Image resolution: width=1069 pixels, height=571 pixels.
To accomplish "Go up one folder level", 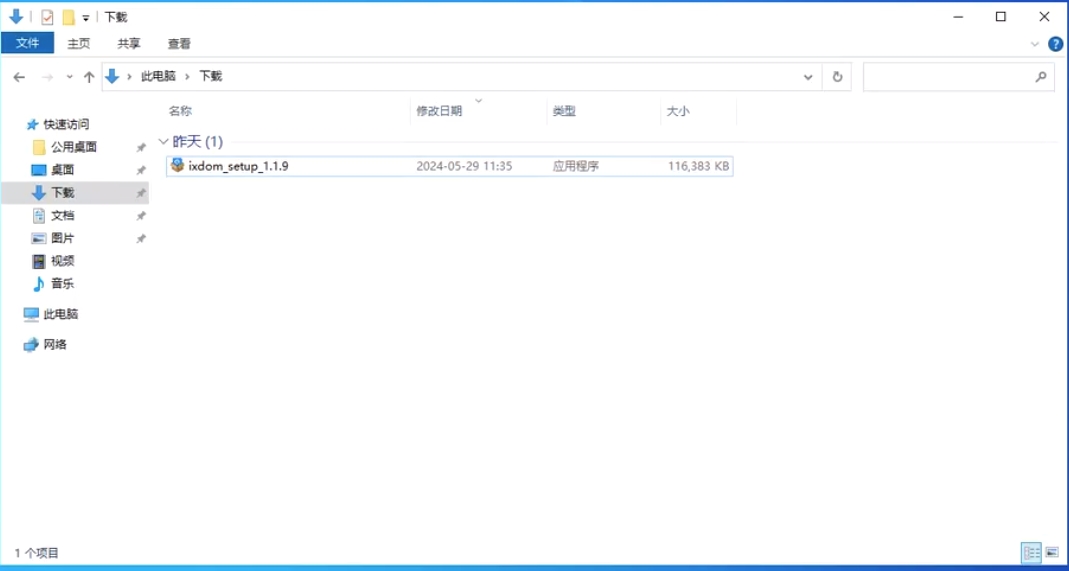I will (89, 77).
